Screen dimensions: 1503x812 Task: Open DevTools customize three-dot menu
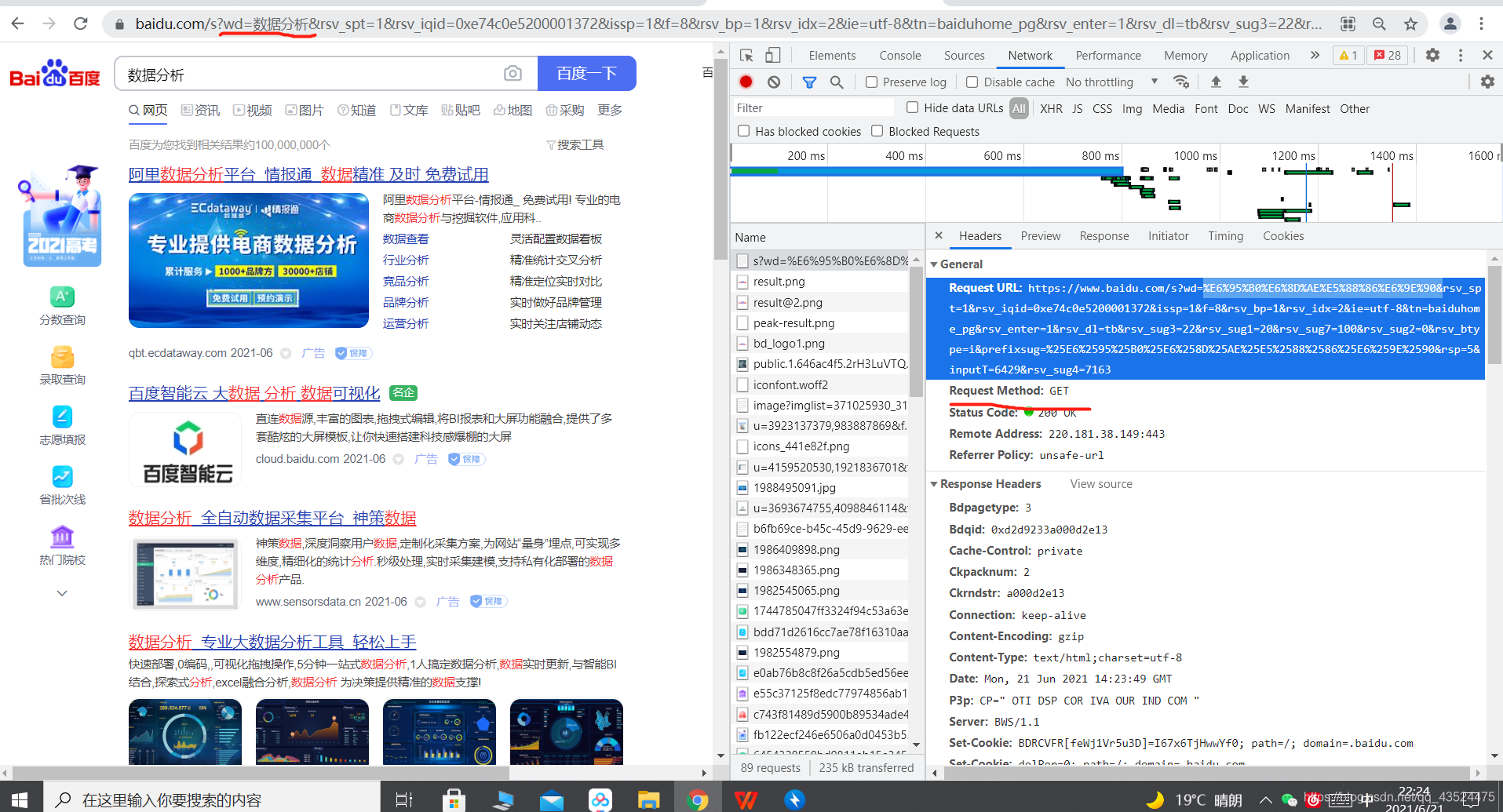click(1461, 55)
